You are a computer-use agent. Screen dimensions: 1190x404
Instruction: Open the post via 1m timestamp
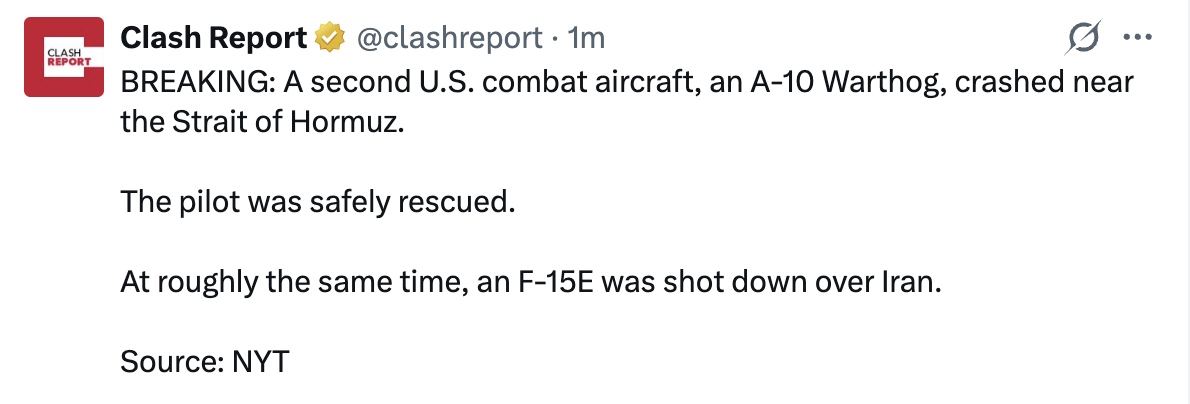point(586,37)
